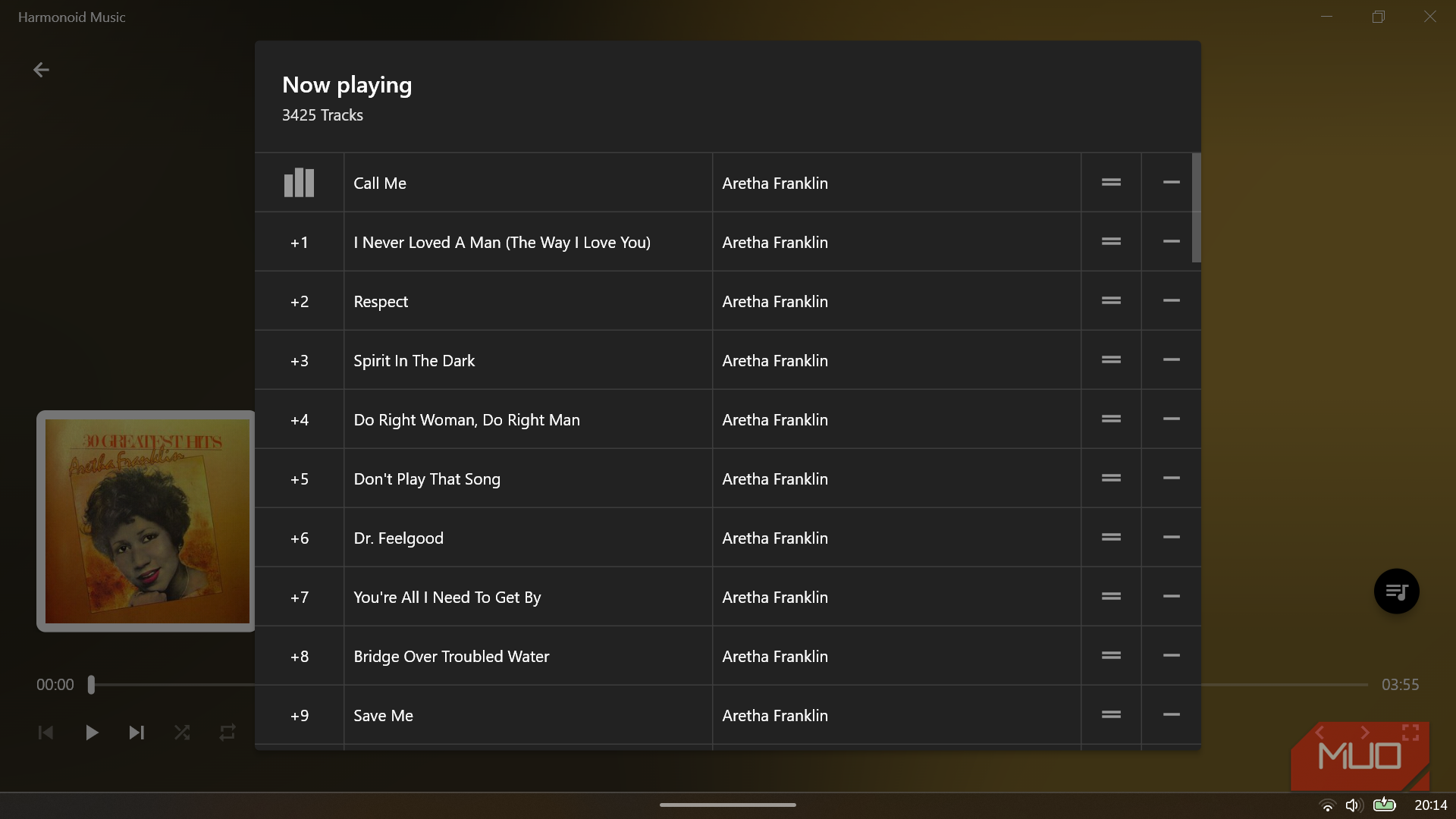Open the Wi-Fi network tray icon

pyautogui.click(x=1327, y=805)
